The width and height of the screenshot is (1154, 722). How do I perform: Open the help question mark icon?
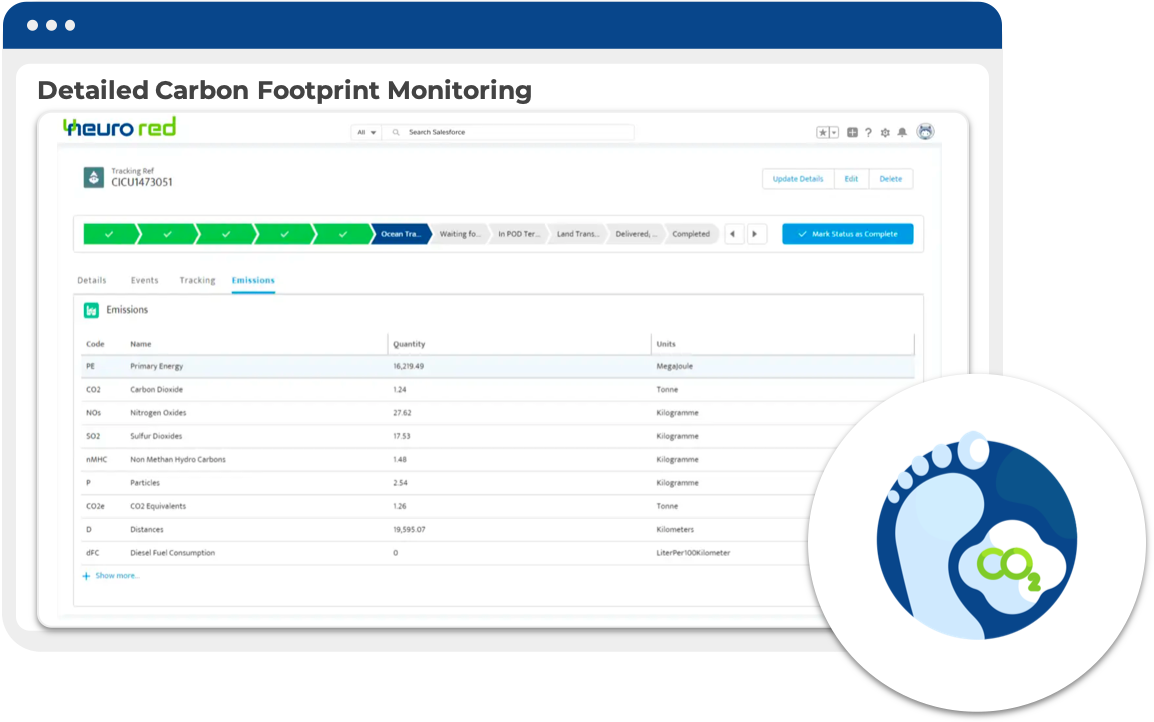click(868, 132)
